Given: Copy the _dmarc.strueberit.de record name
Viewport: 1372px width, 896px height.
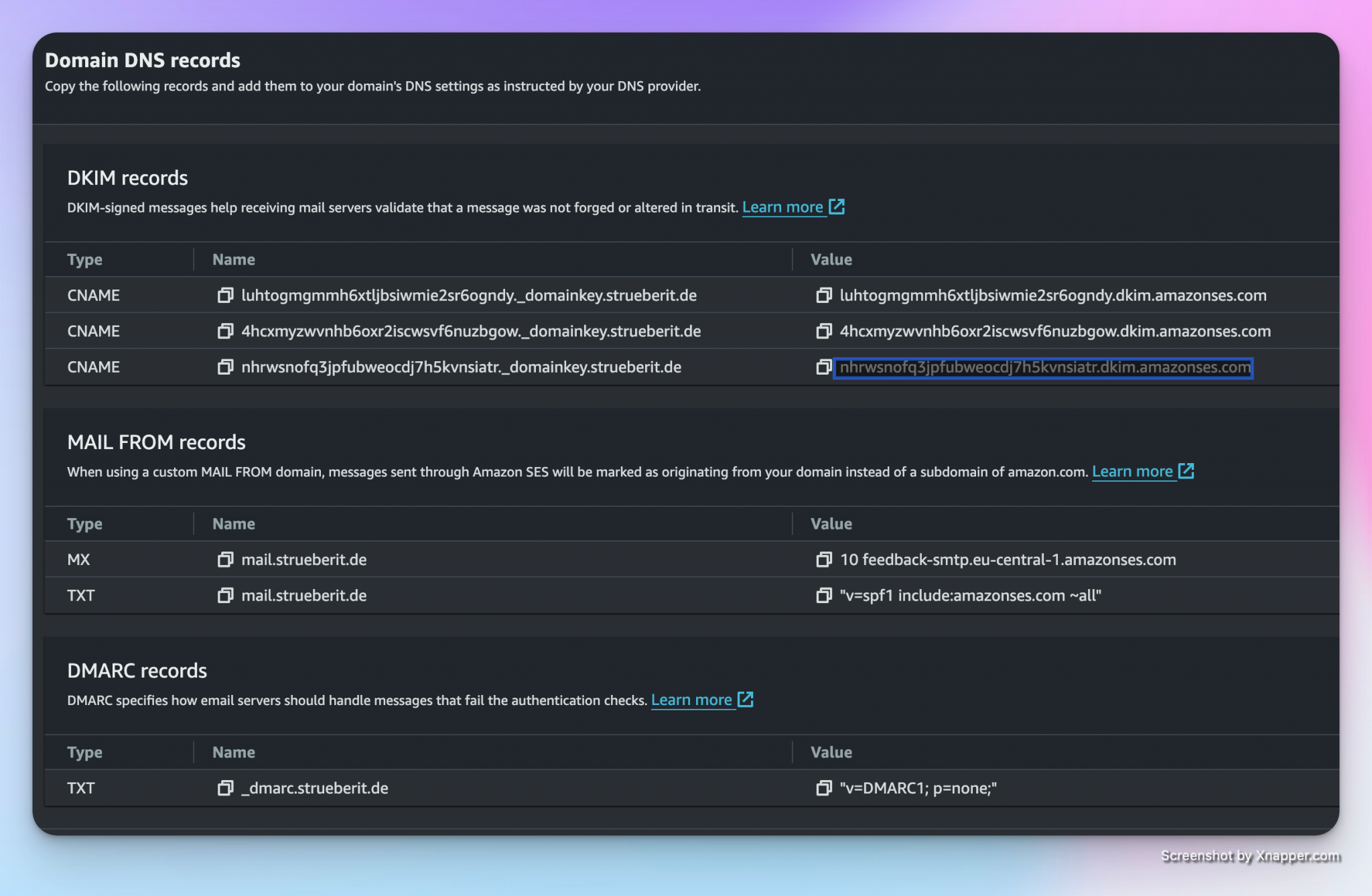Looking at the screenshot, I should click(x=225, y=788).
